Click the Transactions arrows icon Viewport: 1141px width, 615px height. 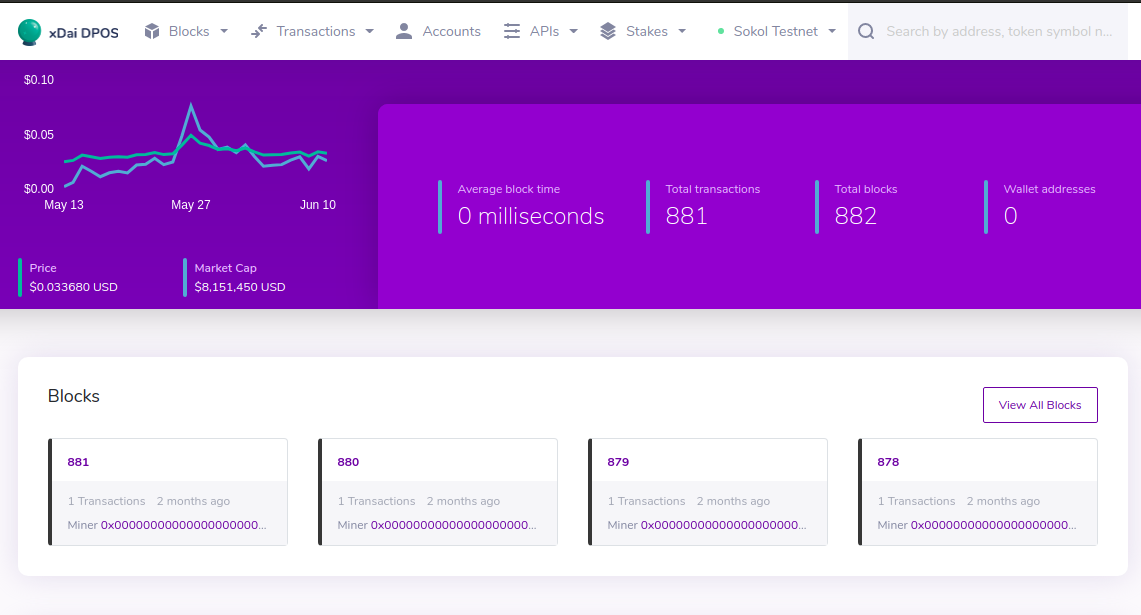tap(259, 31)
